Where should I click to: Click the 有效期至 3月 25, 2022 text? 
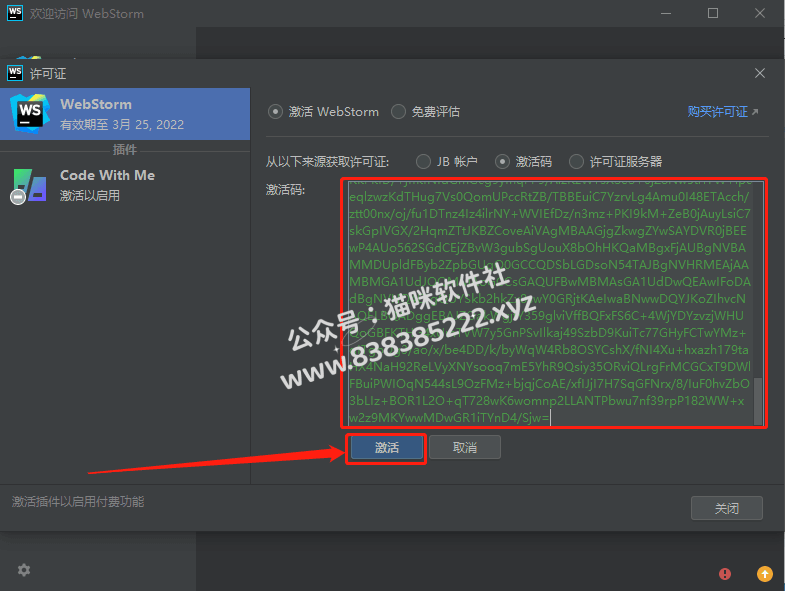click(x=122, y=125)
